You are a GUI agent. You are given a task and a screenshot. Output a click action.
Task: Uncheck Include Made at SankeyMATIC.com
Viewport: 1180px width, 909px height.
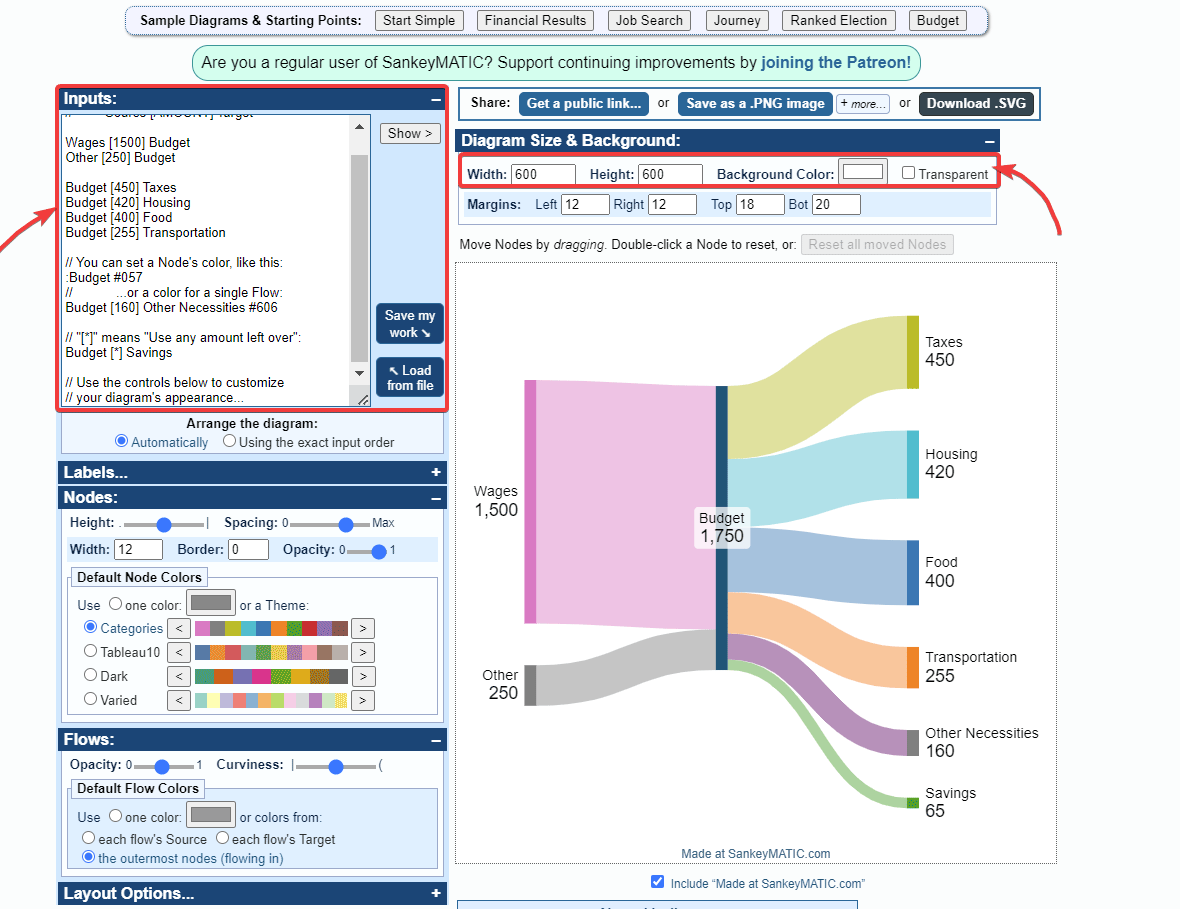point(657,882)
